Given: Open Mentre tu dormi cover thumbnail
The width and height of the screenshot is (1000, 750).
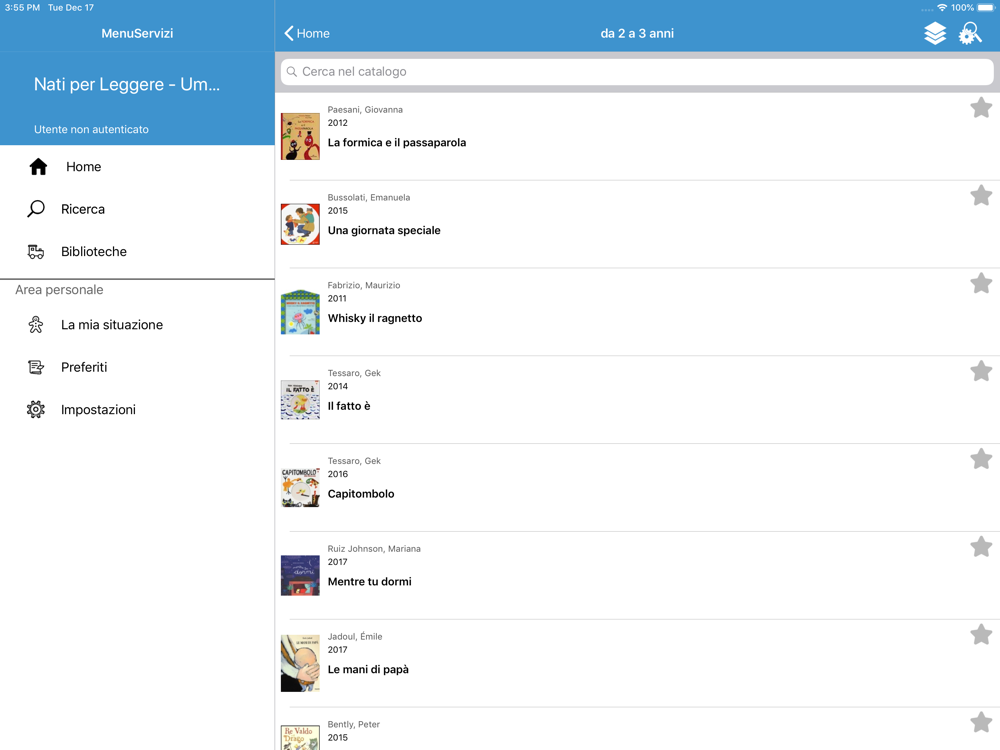Looking at the screenshot, I should (x=300, y=575).
